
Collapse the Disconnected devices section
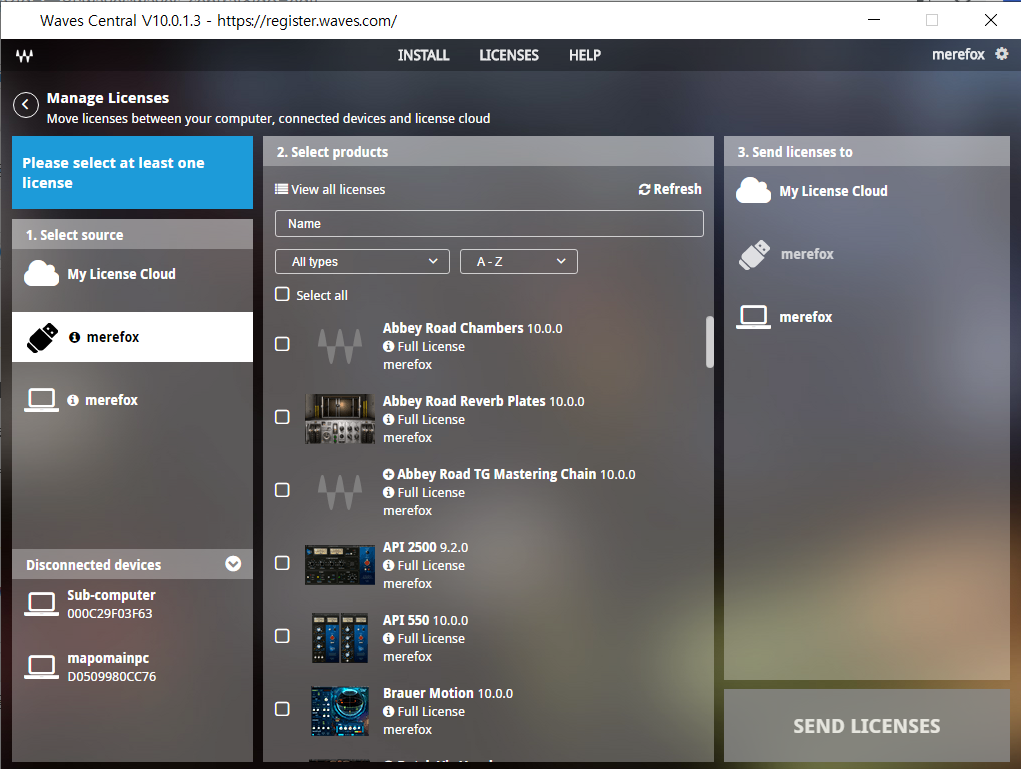pyautogui.click(x=233, y=564)
